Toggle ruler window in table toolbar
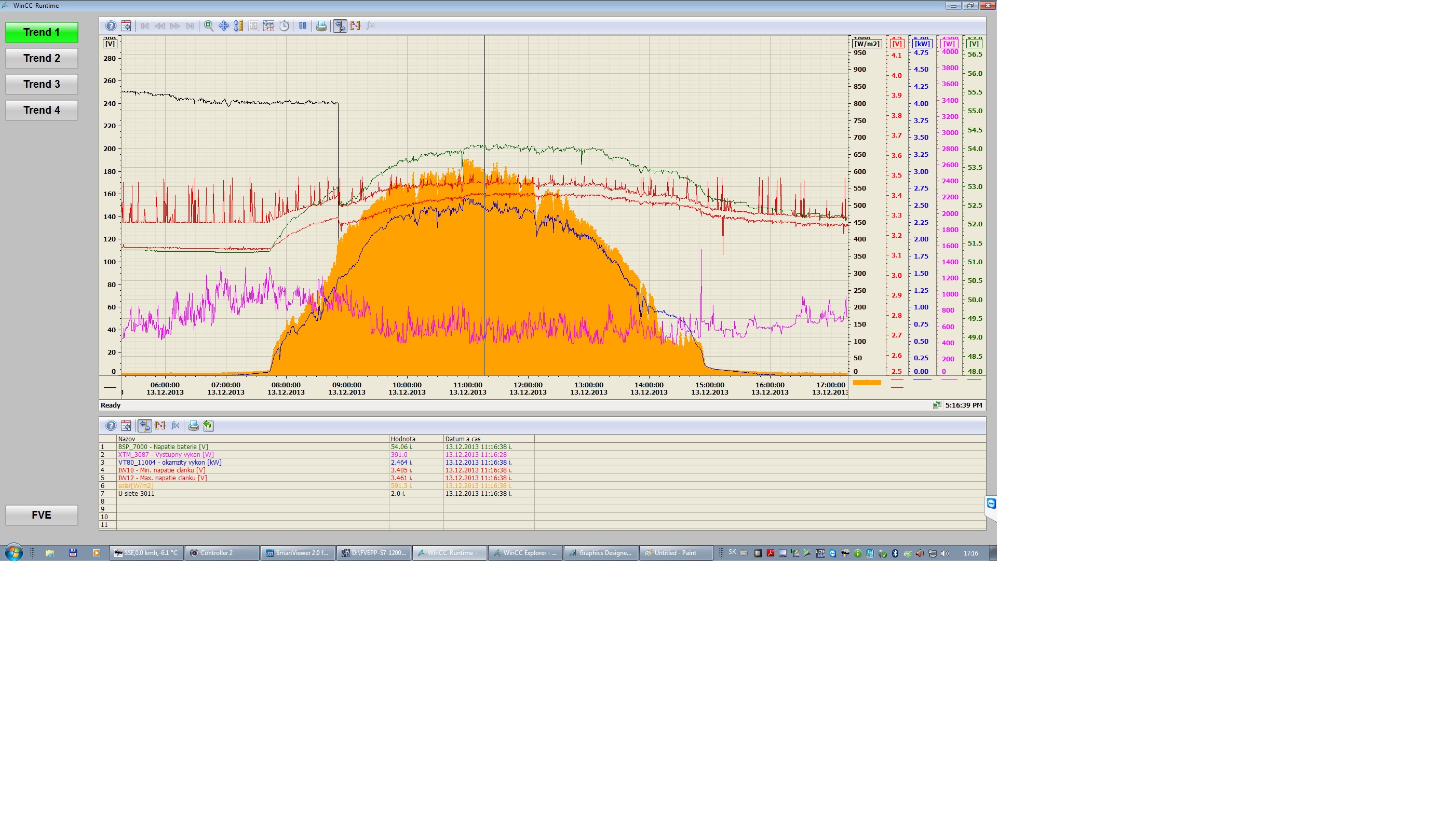Viewport: 1430px width, 840px height. (x=145, y=425)
